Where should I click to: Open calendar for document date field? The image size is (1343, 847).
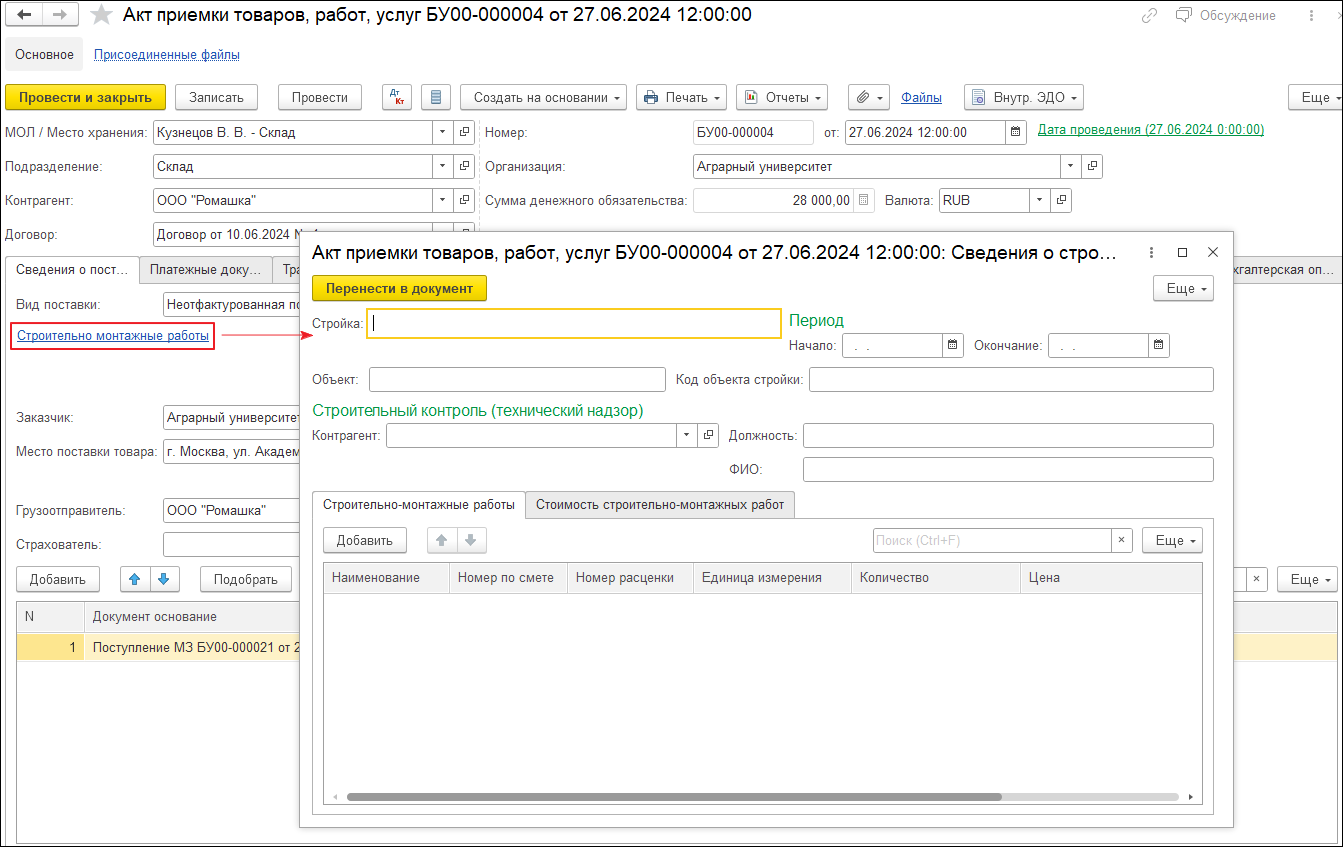pyautogui.click(x=1015, y=132)
